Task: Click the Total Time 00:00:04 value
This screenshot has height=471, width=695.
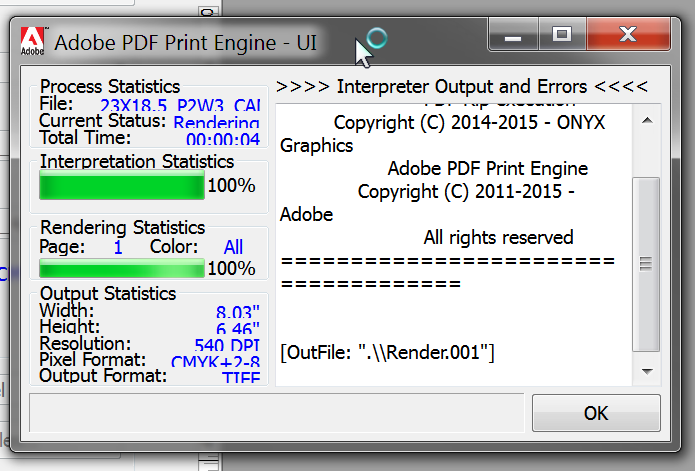Action: tap(223, 139)
